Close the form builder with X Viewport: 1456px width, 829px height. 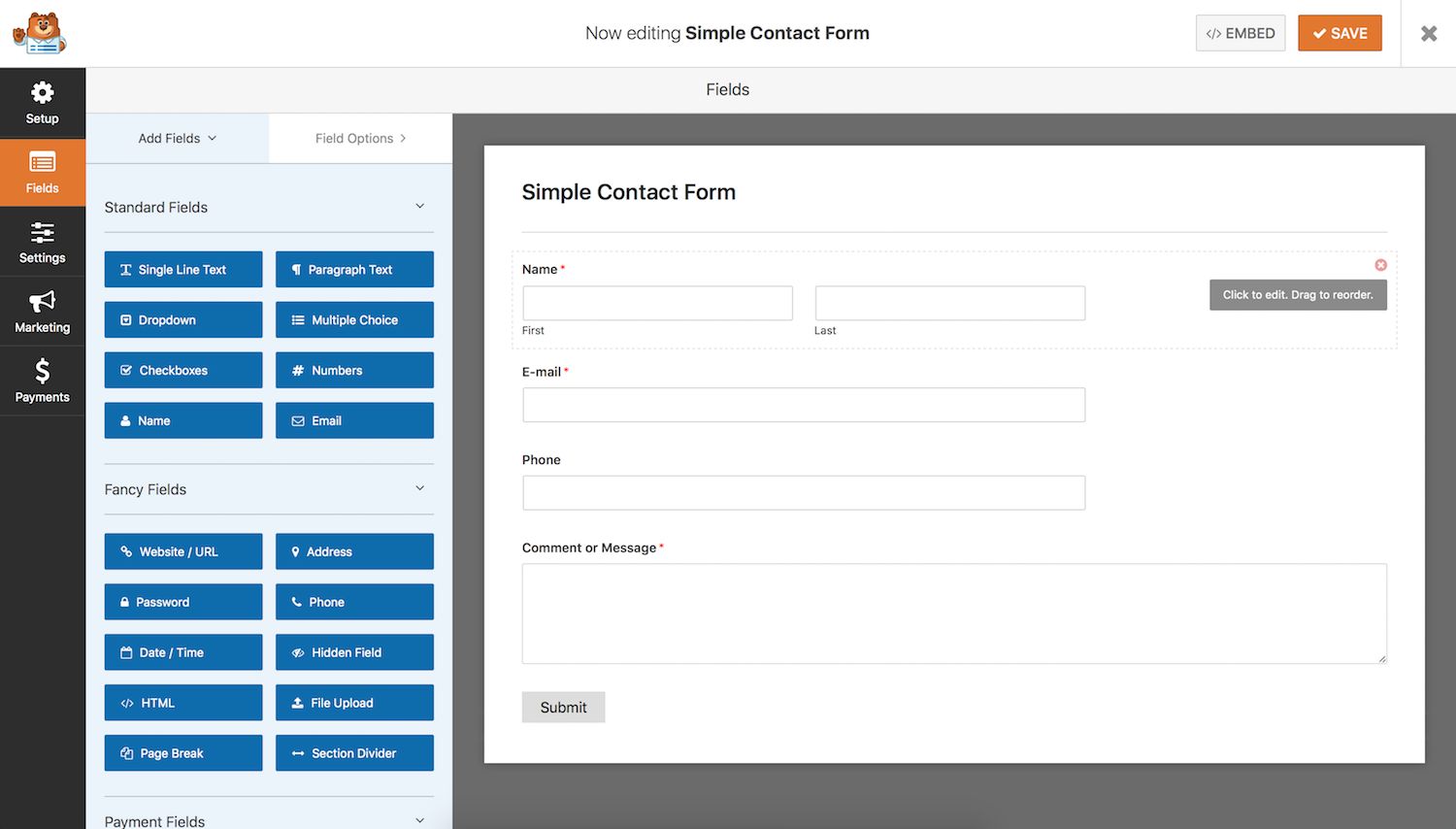pyautogui.click(x=1428, y=34)
